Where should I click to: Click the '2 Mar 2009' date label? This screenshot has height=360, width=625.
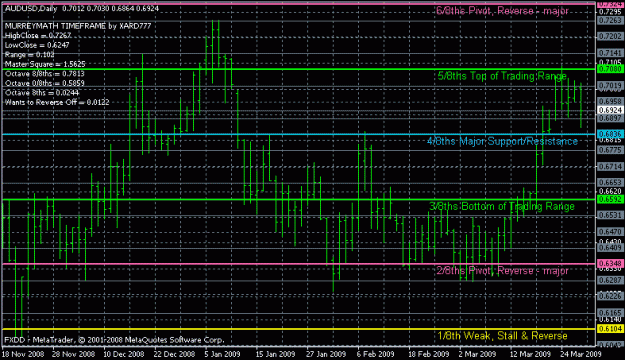[x=477, y=354]
